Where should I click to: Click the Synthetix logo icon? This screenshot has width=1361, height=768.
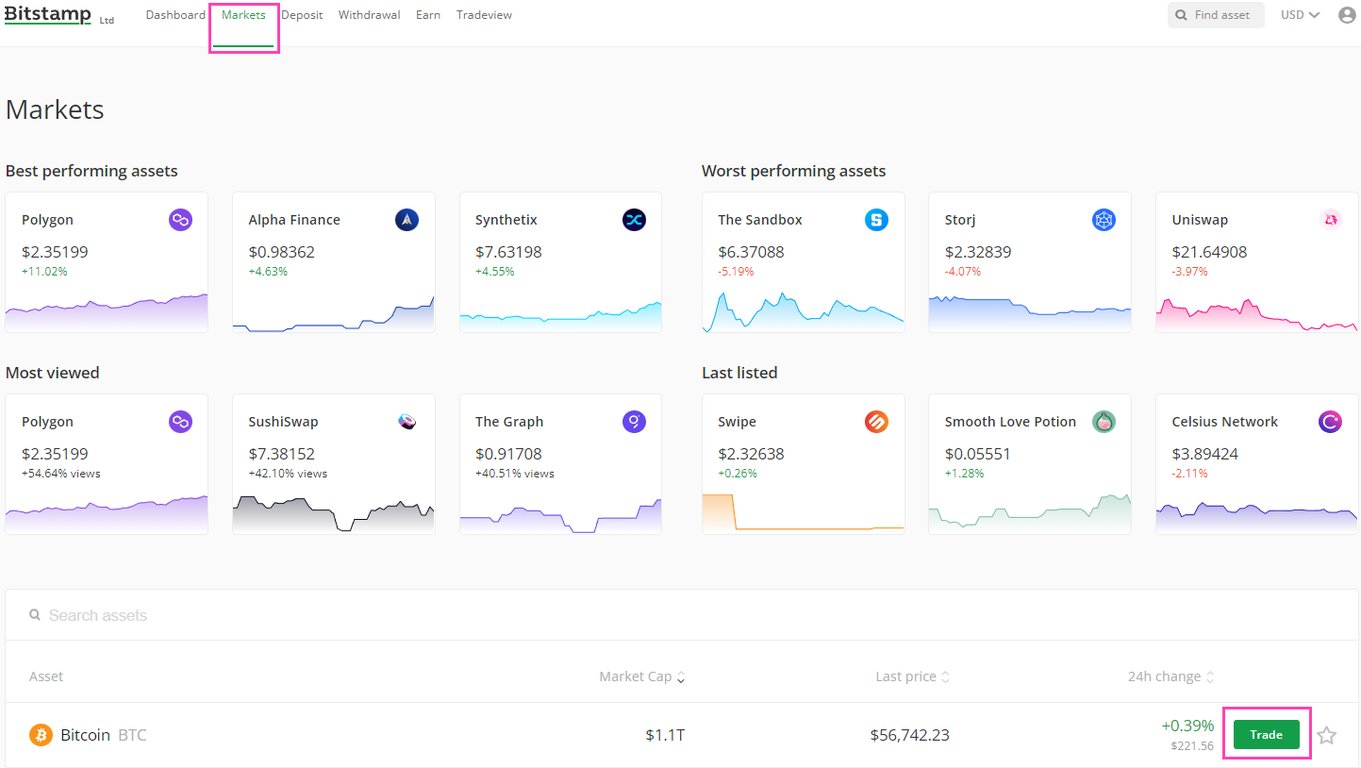[634, 220]
